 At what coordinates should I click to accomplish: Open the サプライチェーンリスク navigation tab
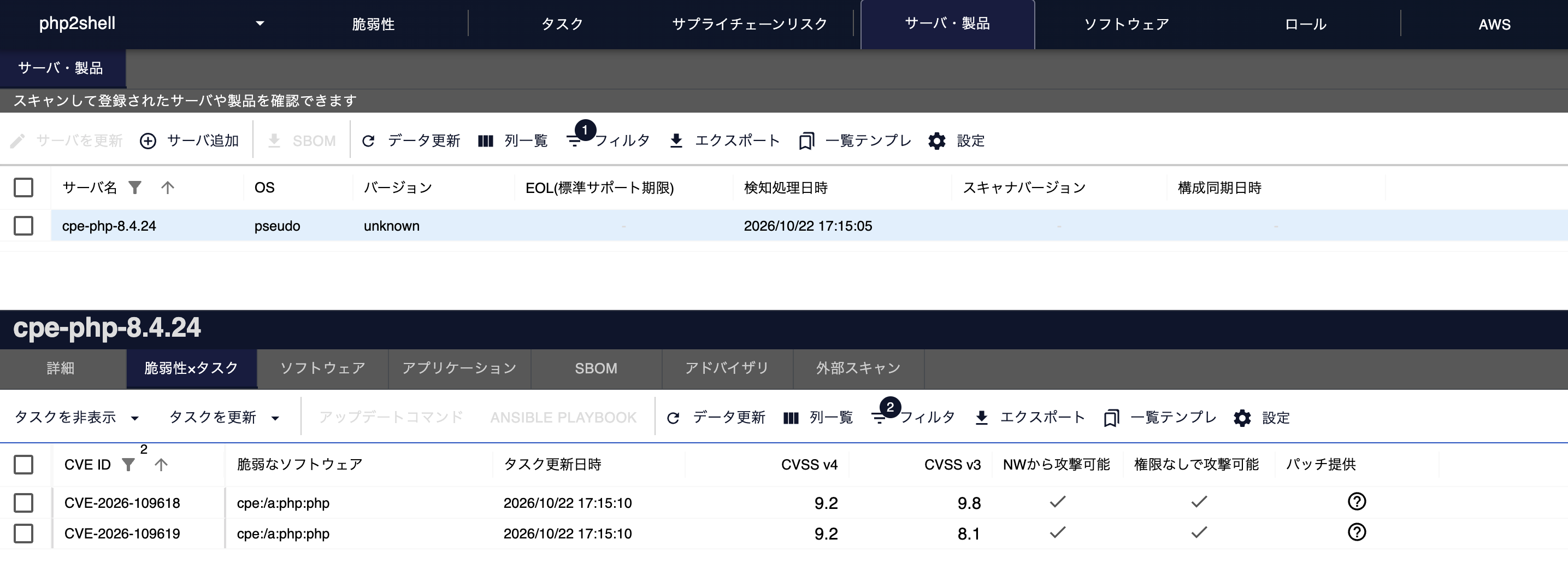(749, 25)
